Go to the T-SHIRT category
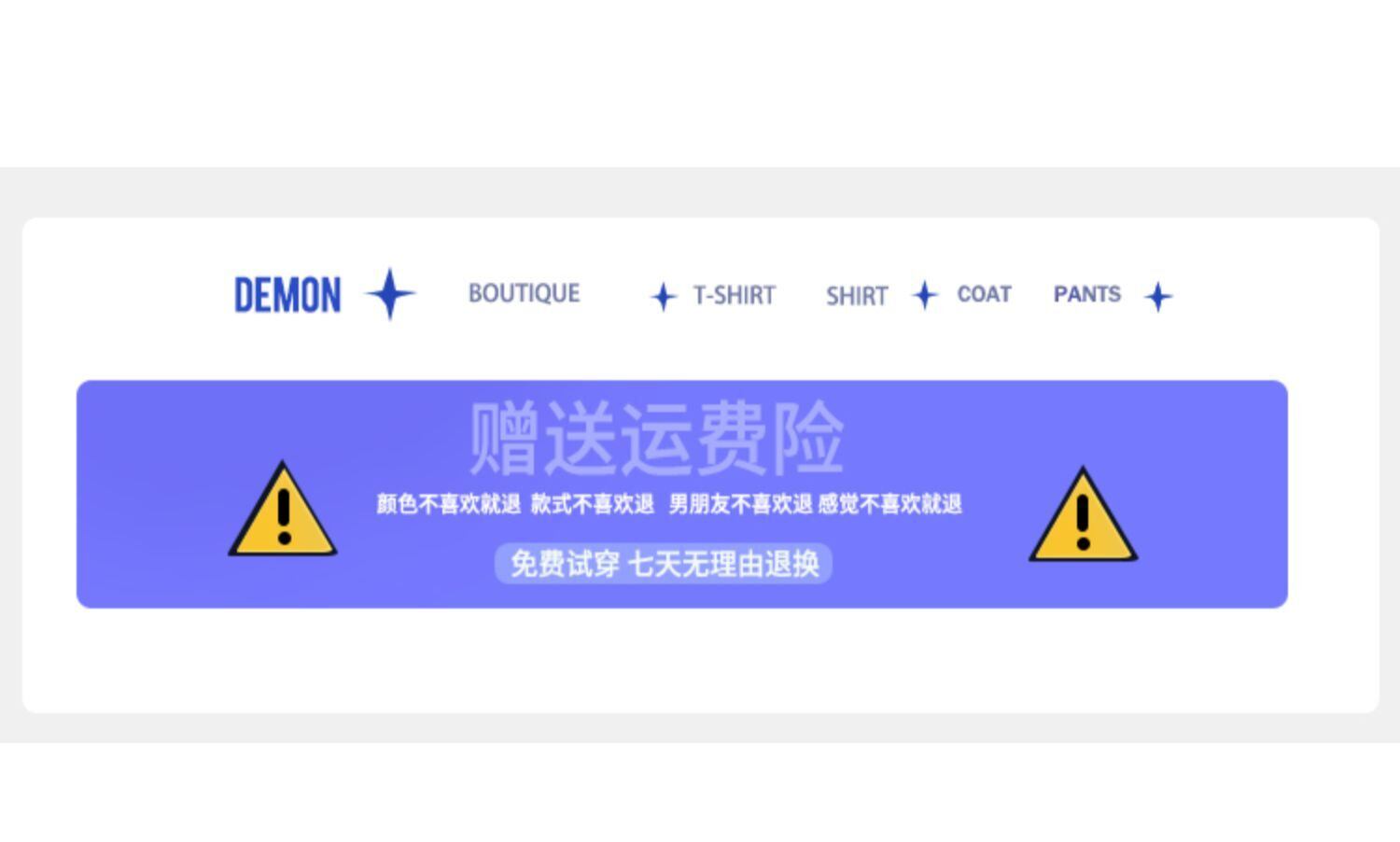This screenshot has width=1400, height=842. (735, 295)
